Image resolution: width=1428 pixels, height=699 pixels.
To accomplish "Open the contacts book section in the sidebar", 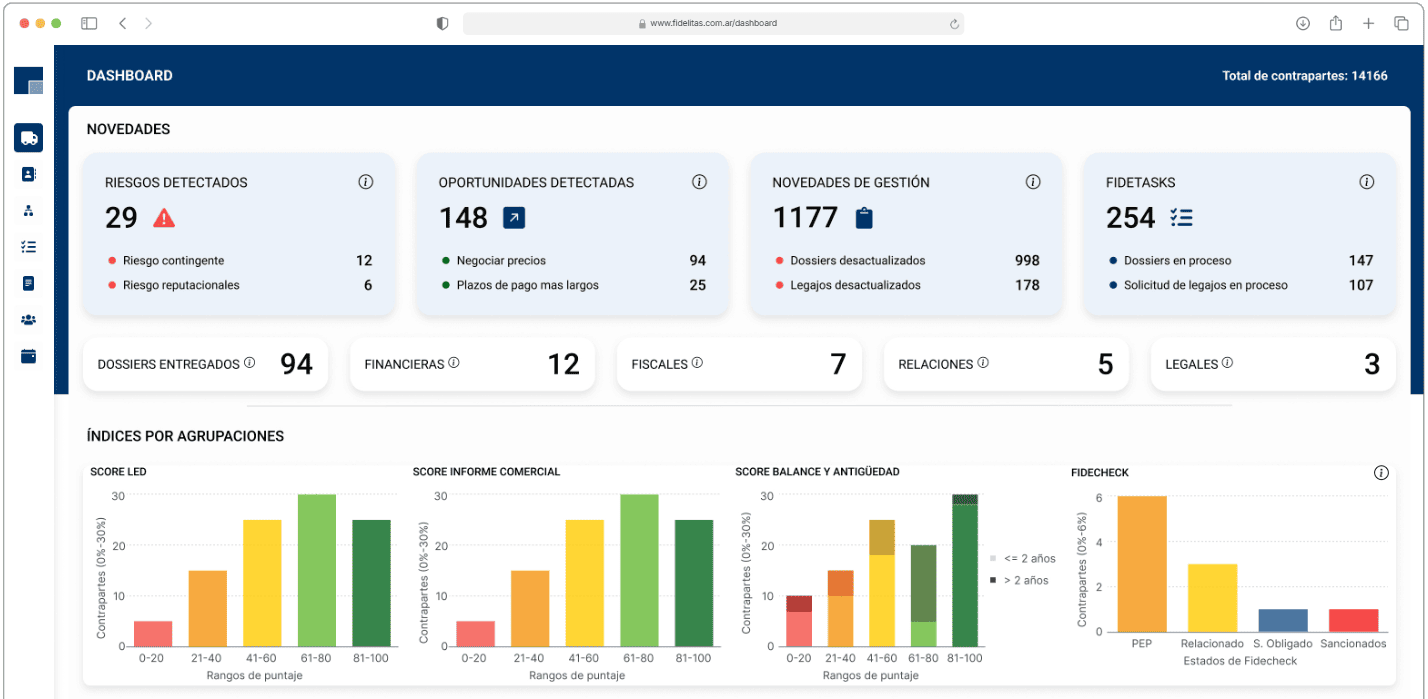I will [28, 174].
